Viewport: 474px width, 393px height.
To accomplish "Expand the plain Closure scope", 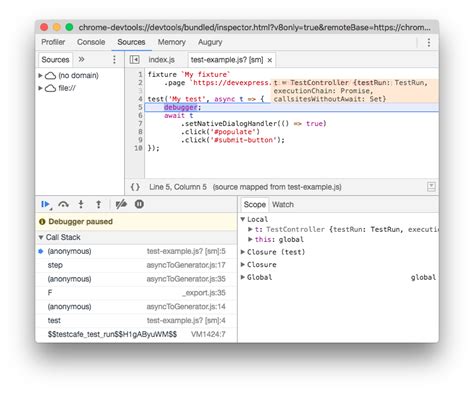I will point(243,265).
